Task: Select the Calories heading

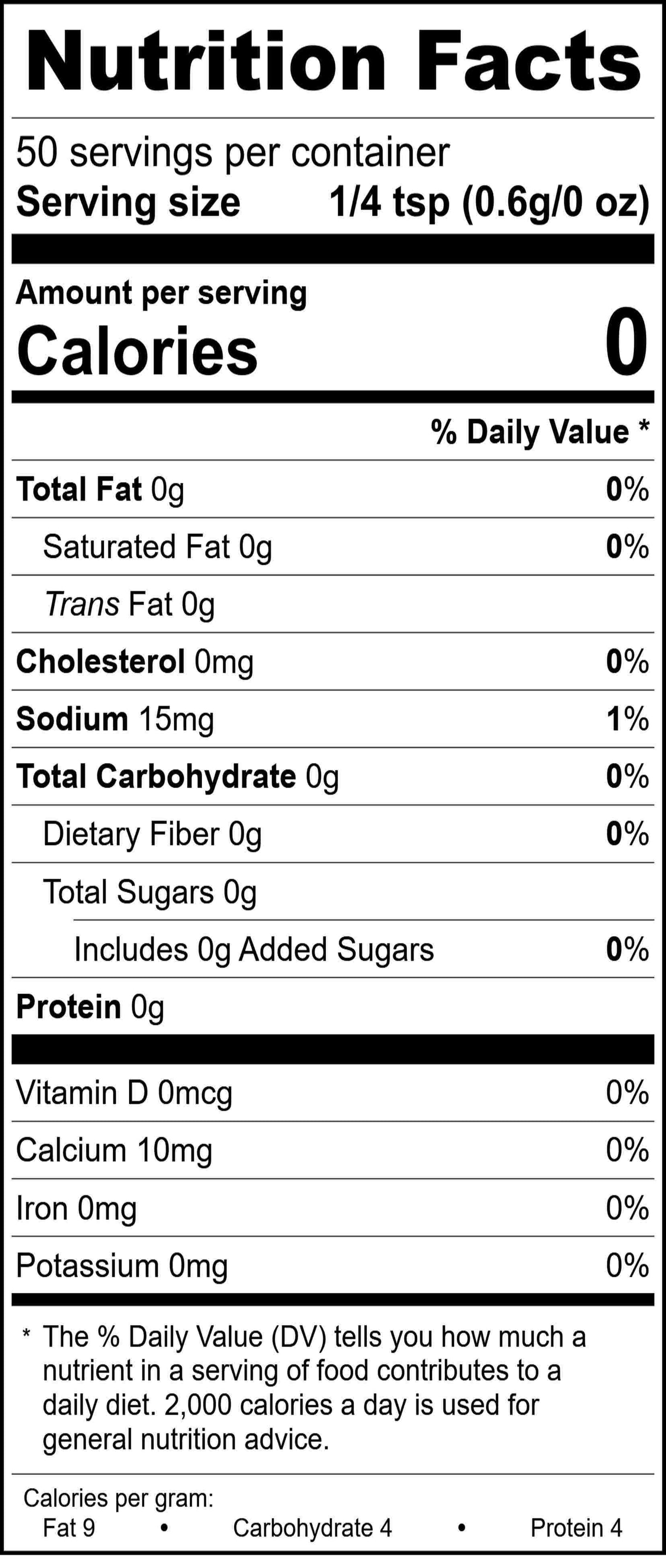Action: pos(137,351)
